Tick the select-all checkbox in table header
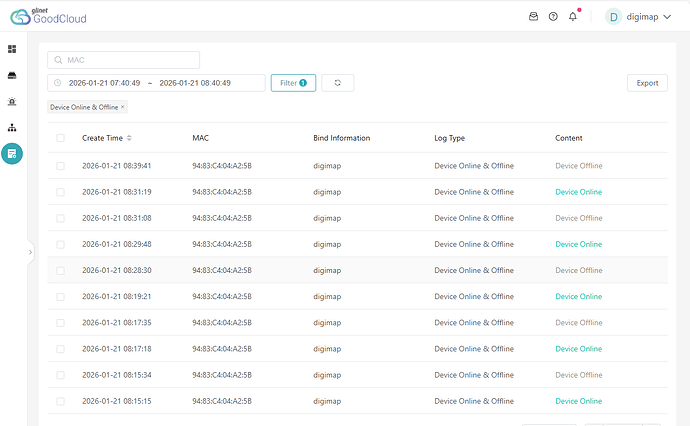The height and width of the screenshot is (426, 690). tap(61, 138)
